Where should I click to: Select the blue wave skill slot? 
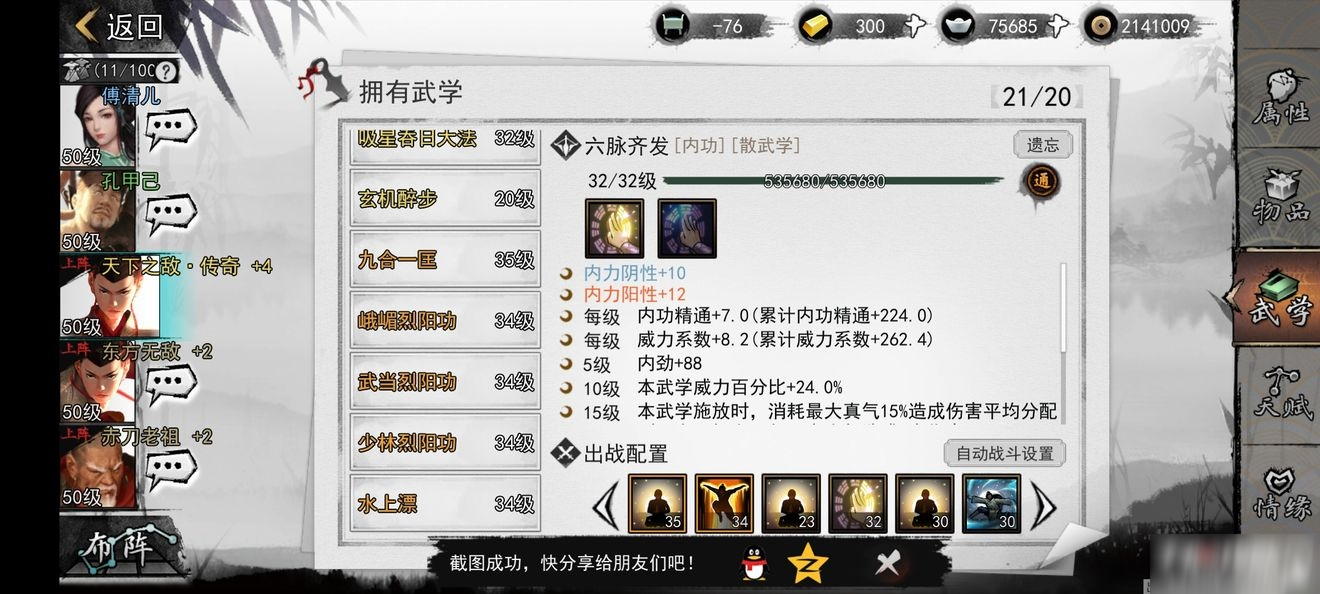click(x=991, y=503)
